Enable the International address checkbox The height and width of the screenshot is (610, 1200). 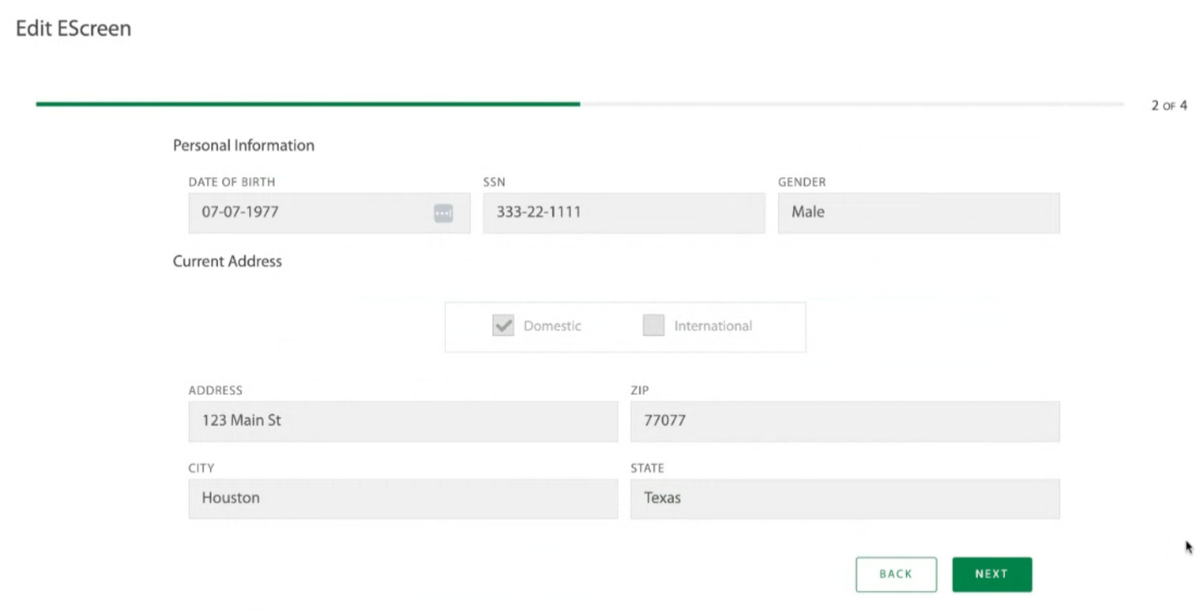point(654,325)
